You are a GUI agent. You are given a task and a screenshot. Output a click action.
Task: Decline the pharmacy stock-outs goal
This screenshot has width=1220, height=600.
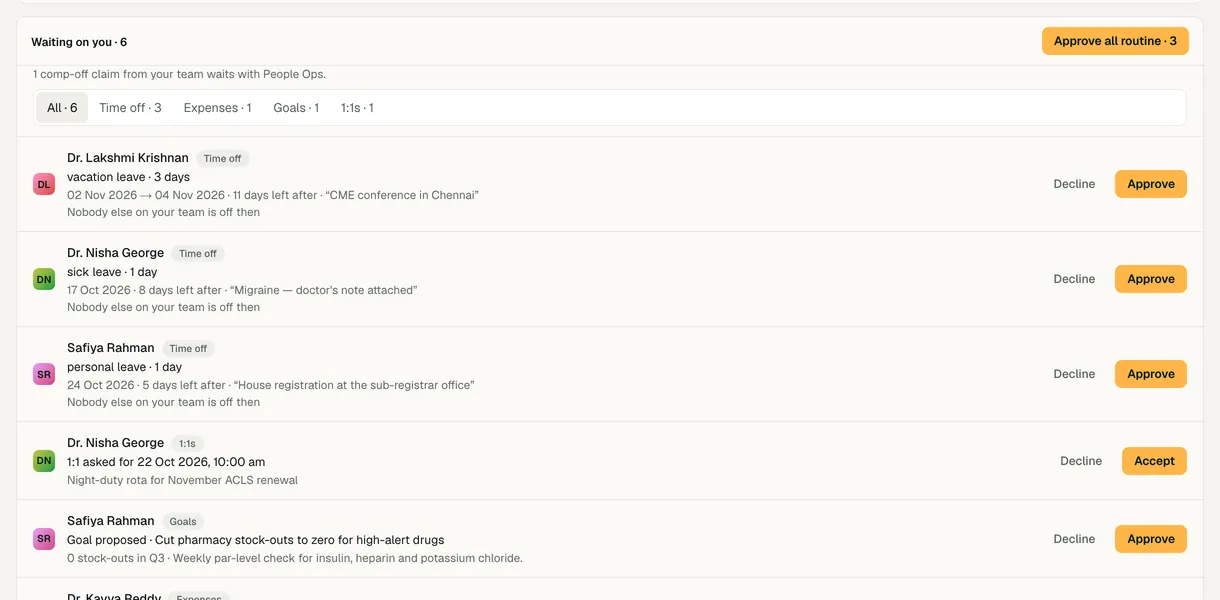point(1074,539)
